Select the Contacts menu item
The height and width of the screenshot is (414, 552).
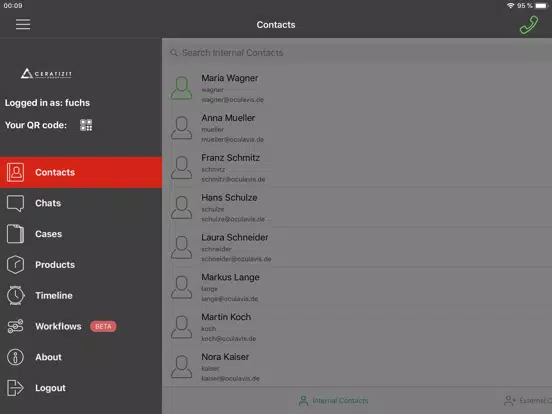click(x=81, y=172)
